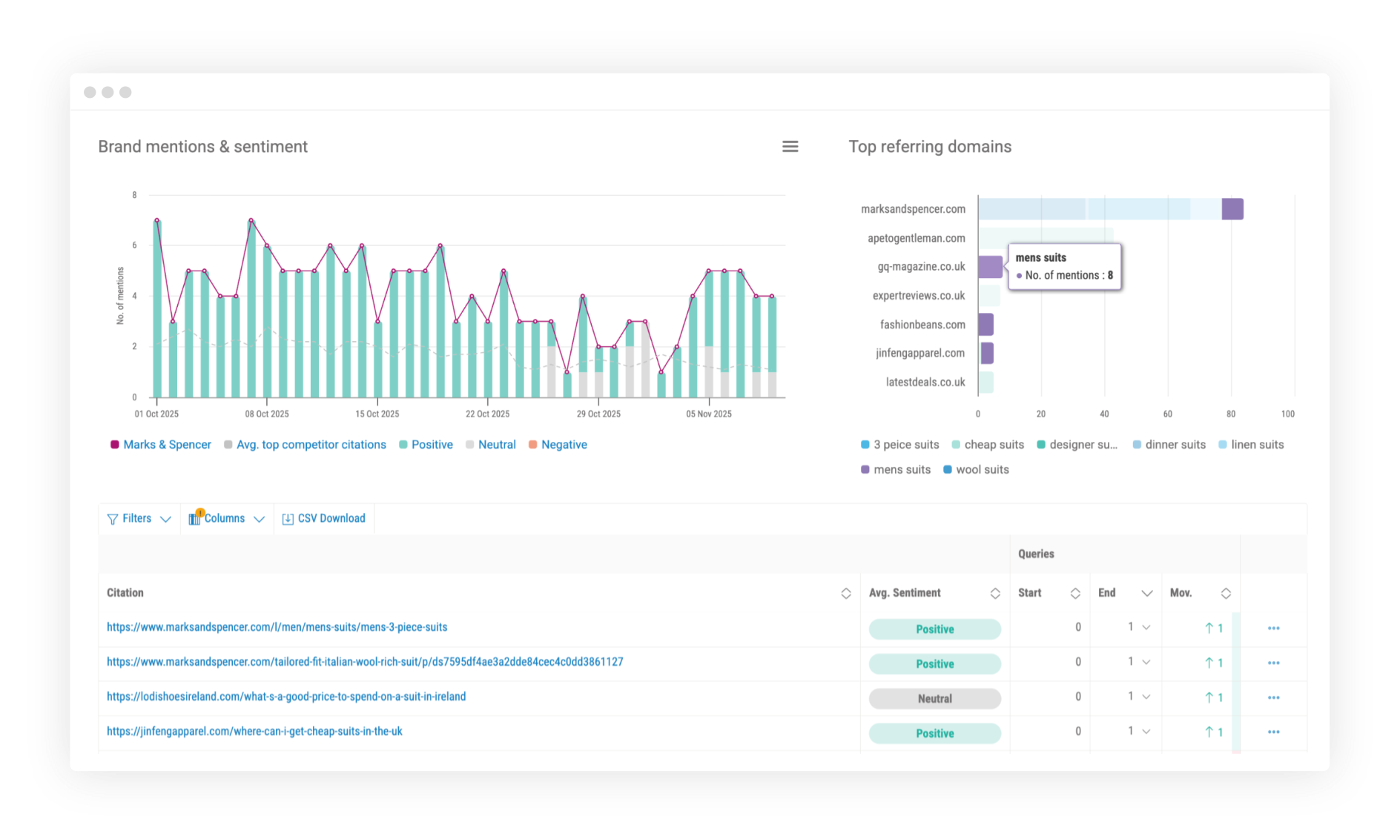Expand End value chevron in first row
Image resolution: width=1400 pixels, height=840 pixels.
(1146, 627)
